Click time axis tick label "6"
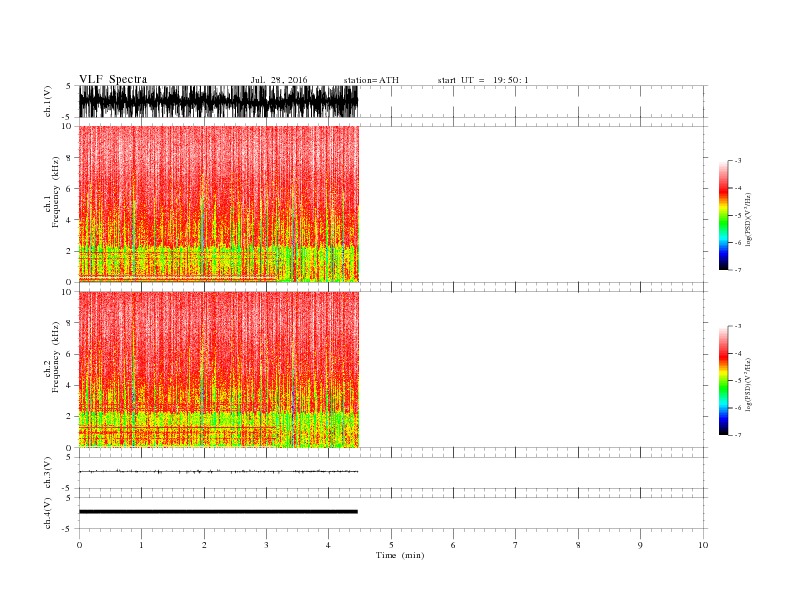 (x=454, y=545)
